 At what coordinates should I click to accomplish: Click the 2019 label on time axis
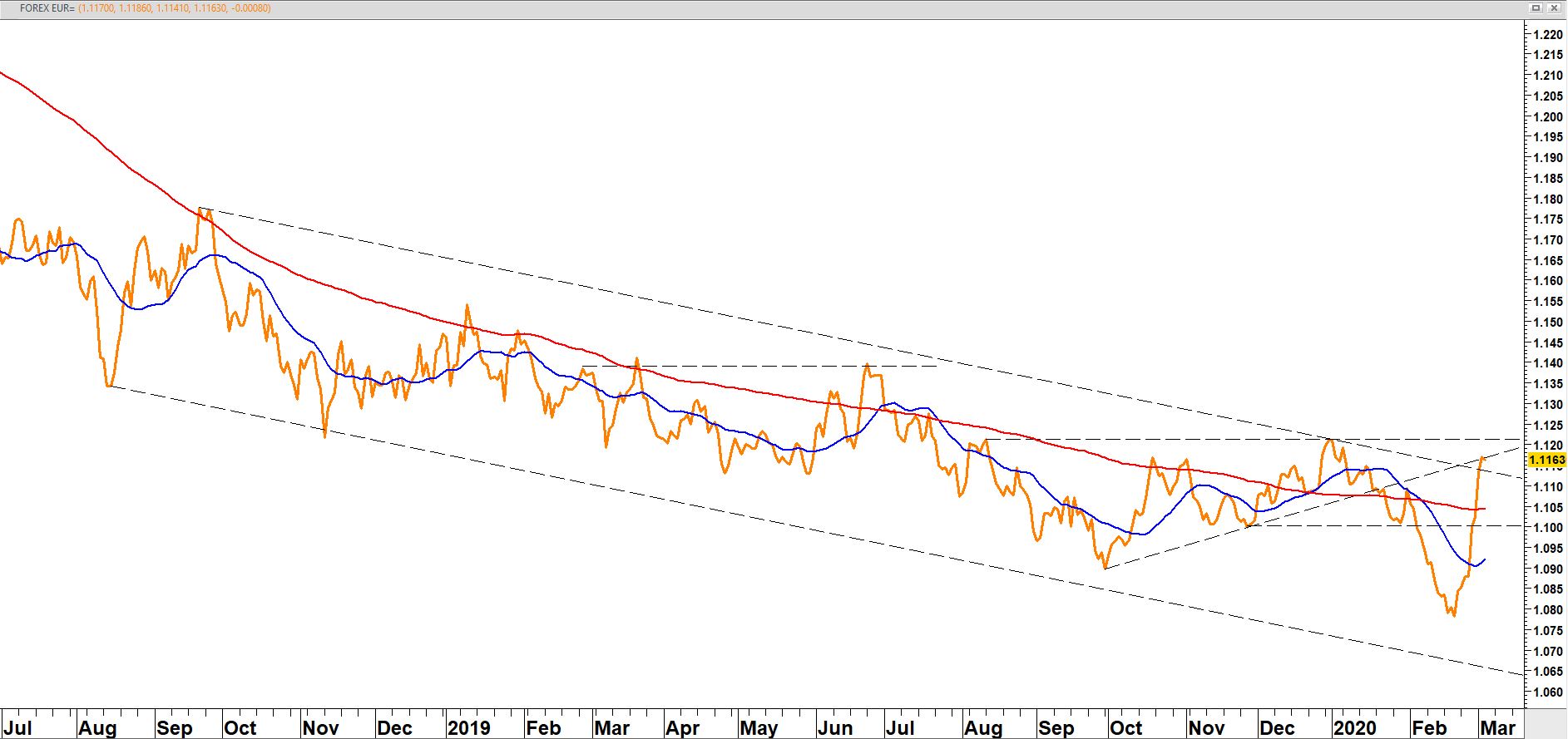[x=469, y=728]
